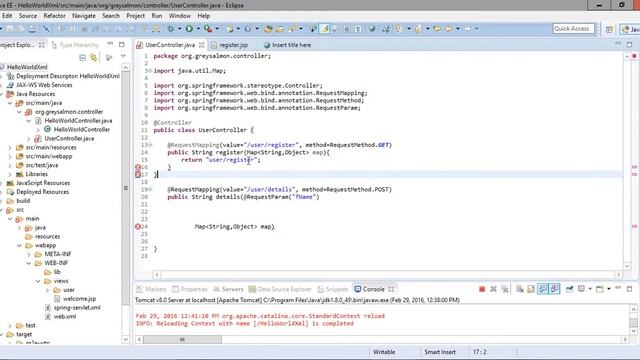This screenshot has width=640, height=360.
Task: Select the Java EE perspective button
Action: [631, 29]
